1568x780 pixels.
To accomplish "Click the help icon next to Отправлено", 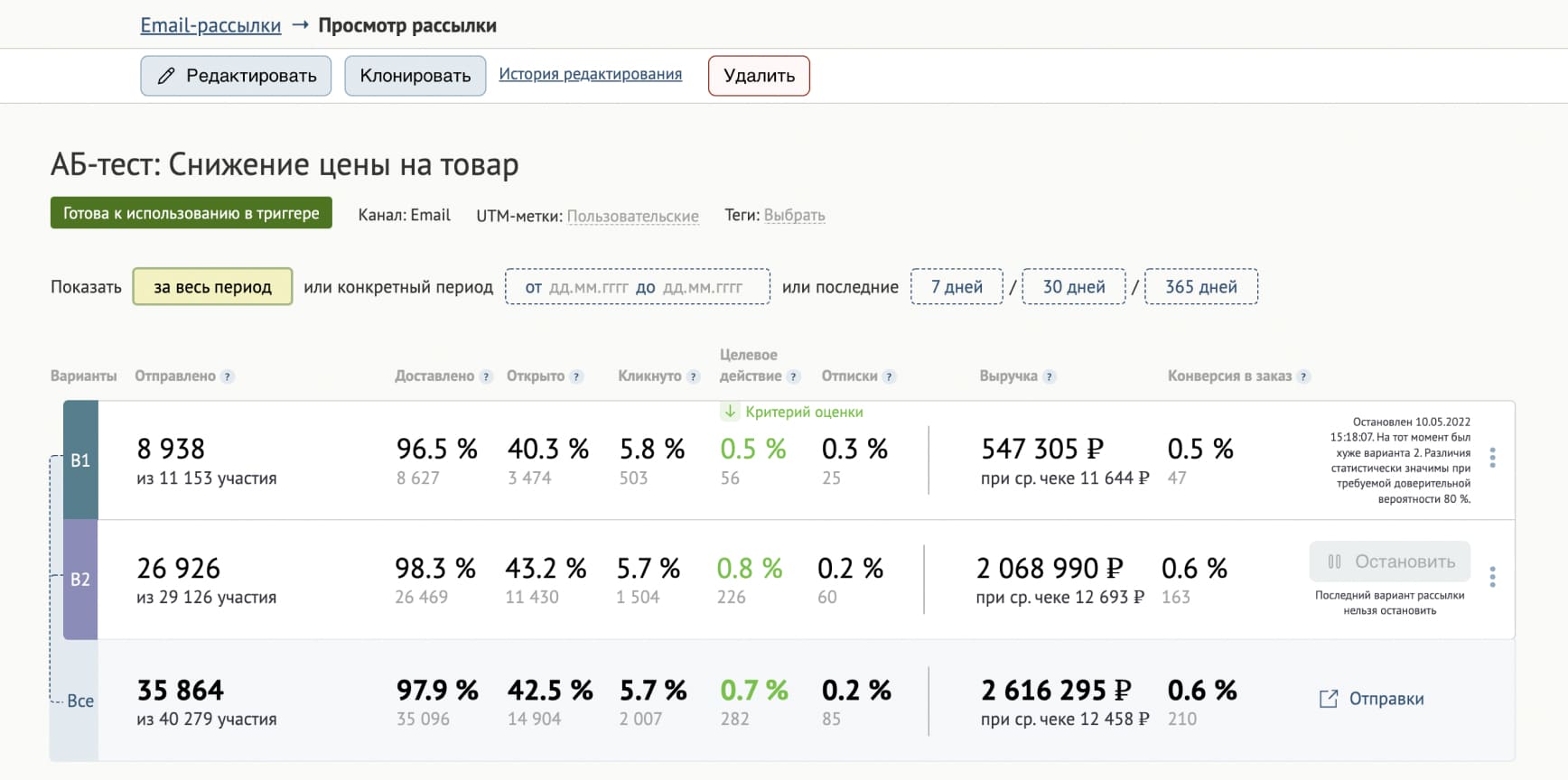I will 228,376.
